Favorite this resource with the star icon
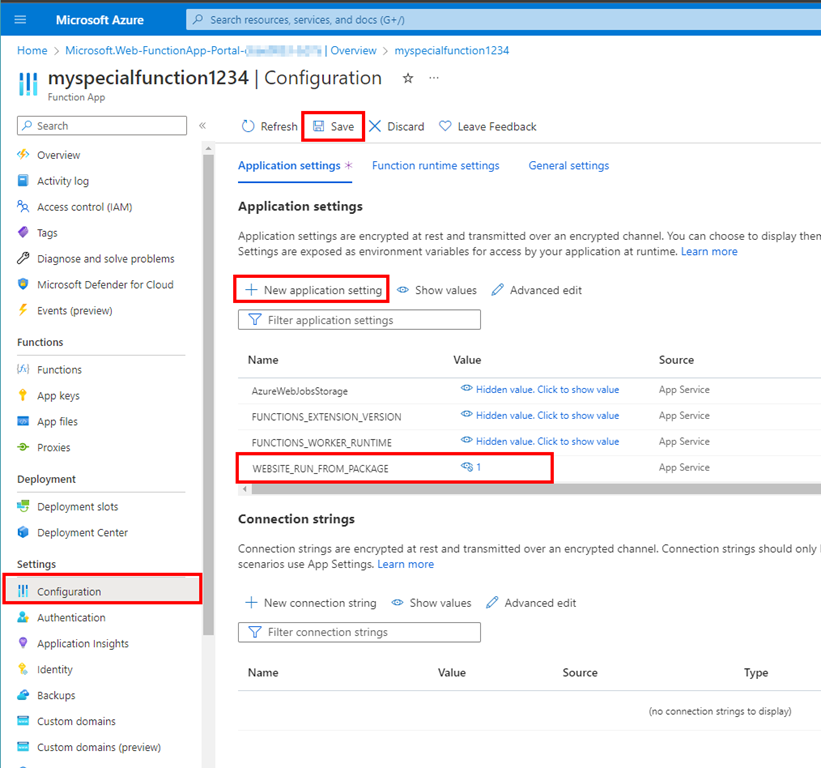 click(407, 78)
